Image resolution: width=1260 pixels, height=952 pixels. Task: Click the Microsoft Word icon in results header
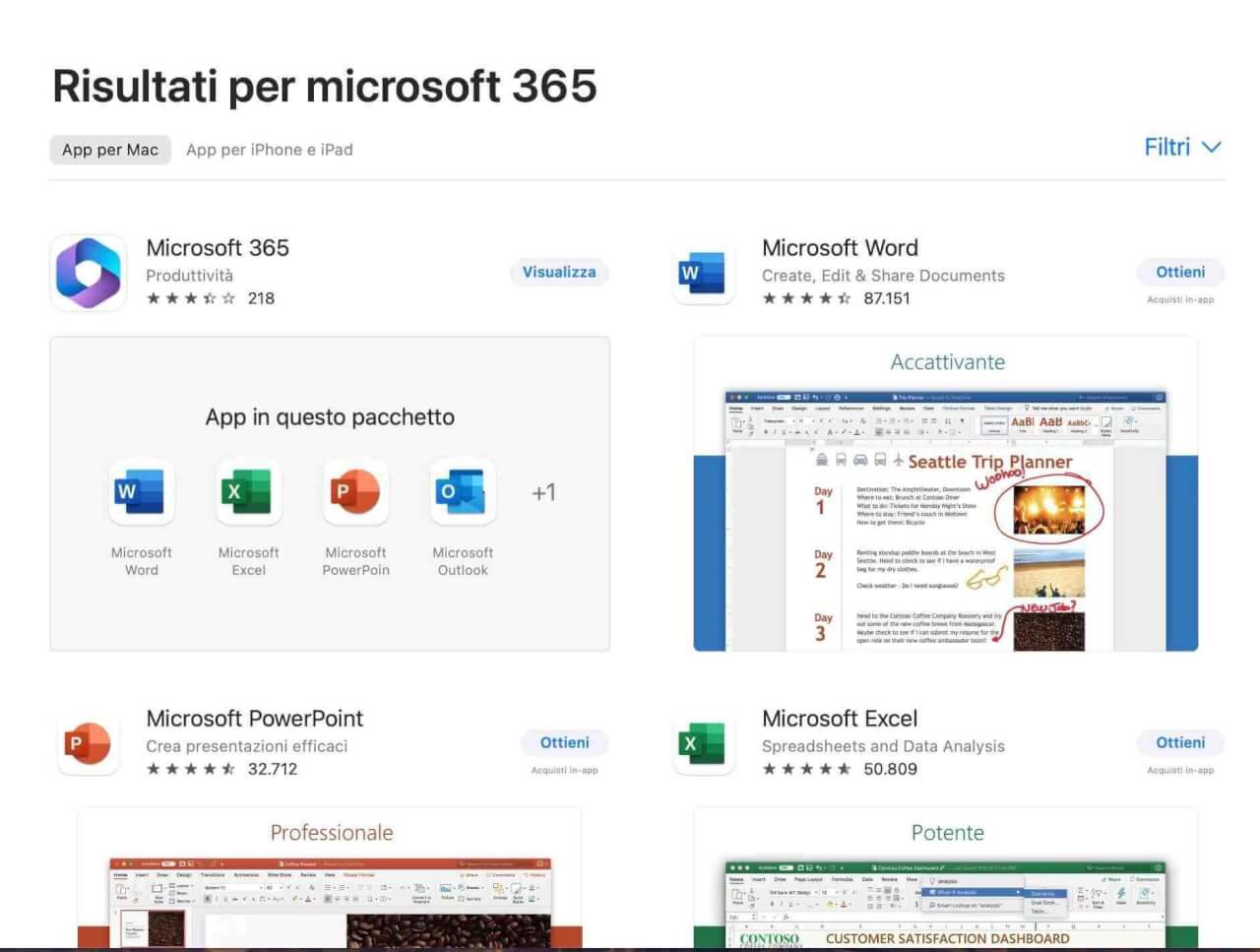[704, 273]
